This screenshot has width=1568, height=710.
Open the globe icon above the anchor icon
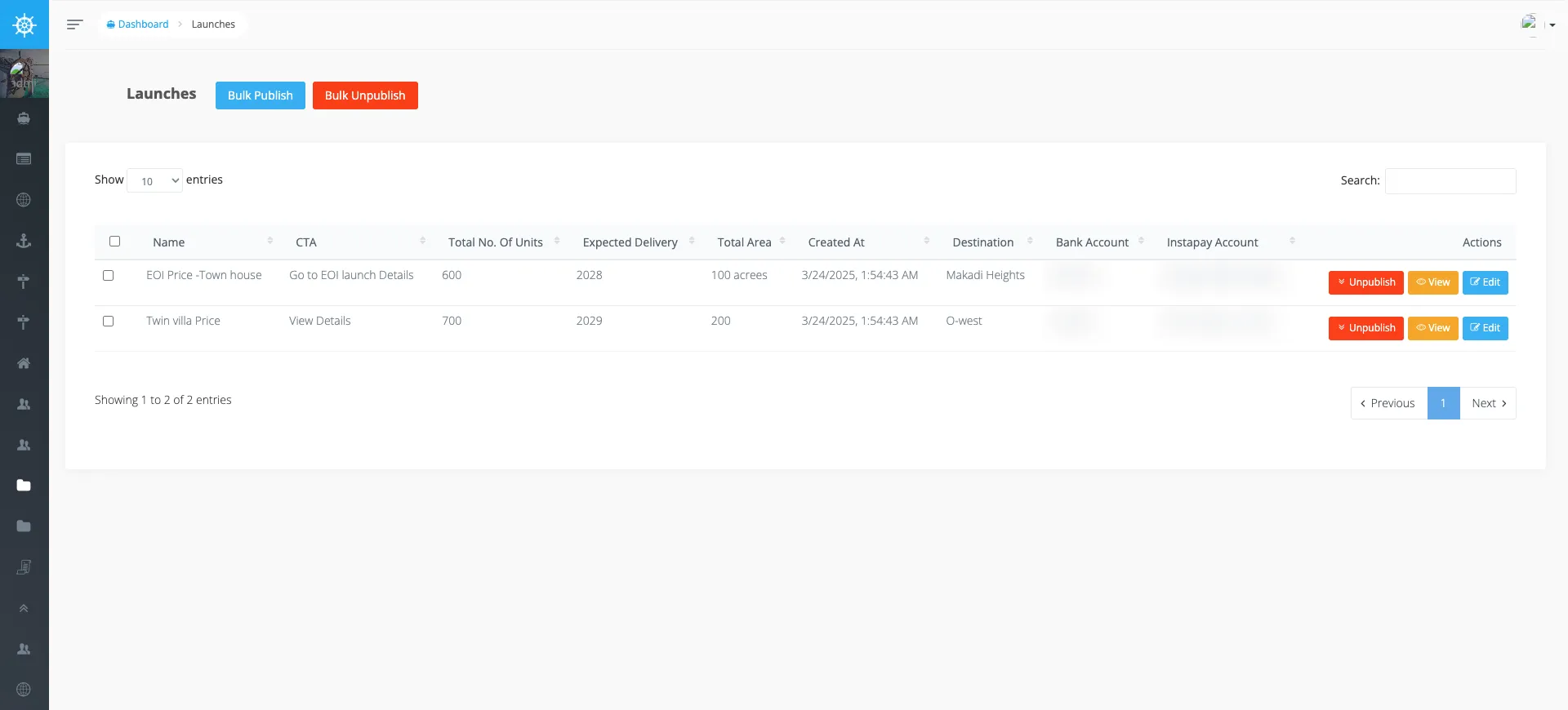tap(24, 200)
